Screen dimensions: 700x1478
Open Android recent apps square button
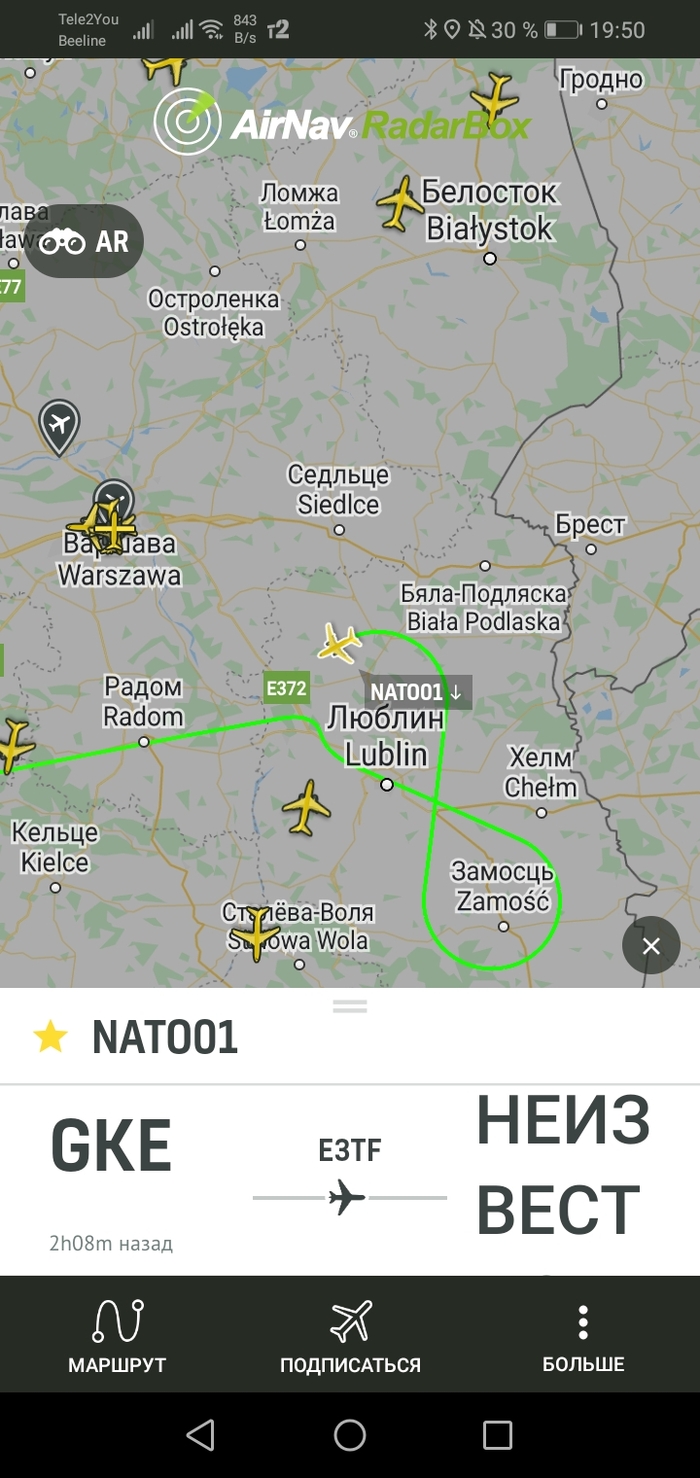[x=497, y=1435]
